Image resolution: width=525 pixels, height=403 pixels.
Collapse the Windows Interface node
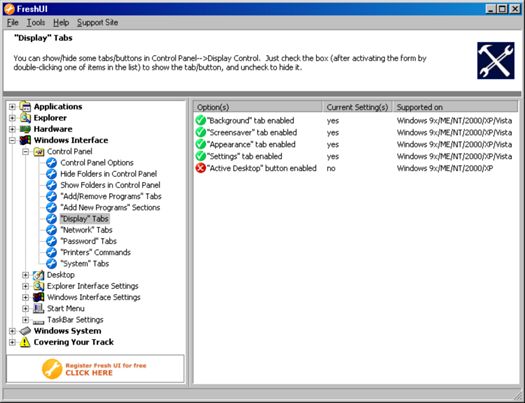[x=12, y=140]
